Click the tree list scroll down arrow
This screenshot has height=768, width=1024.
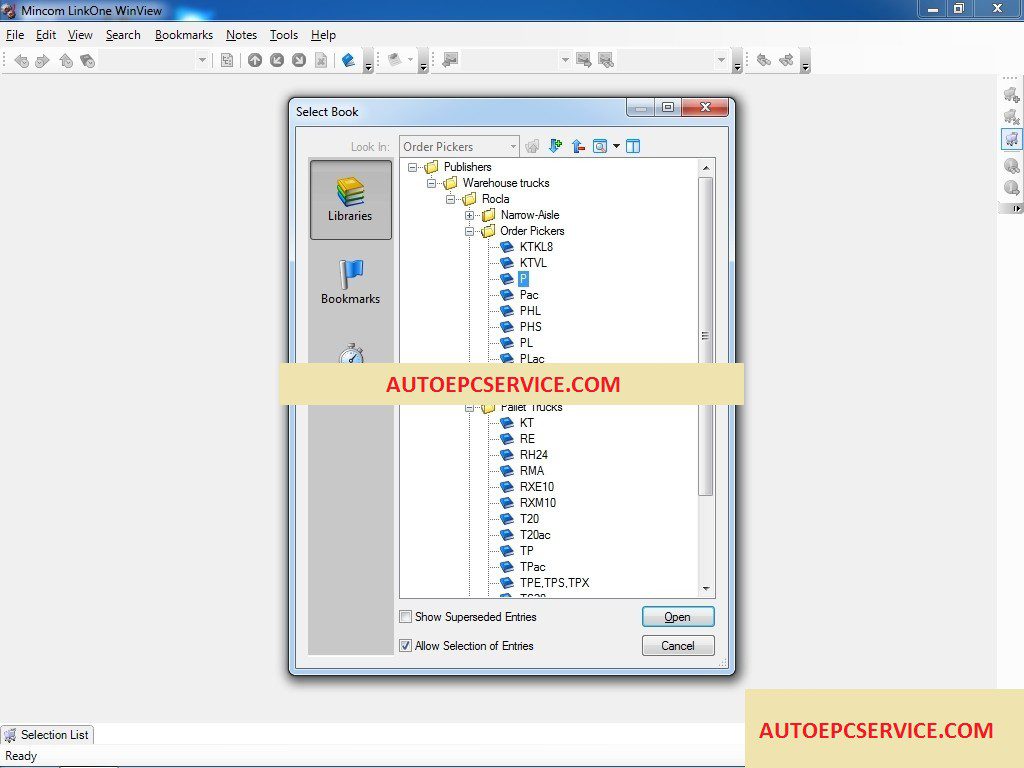coord(706,589)
